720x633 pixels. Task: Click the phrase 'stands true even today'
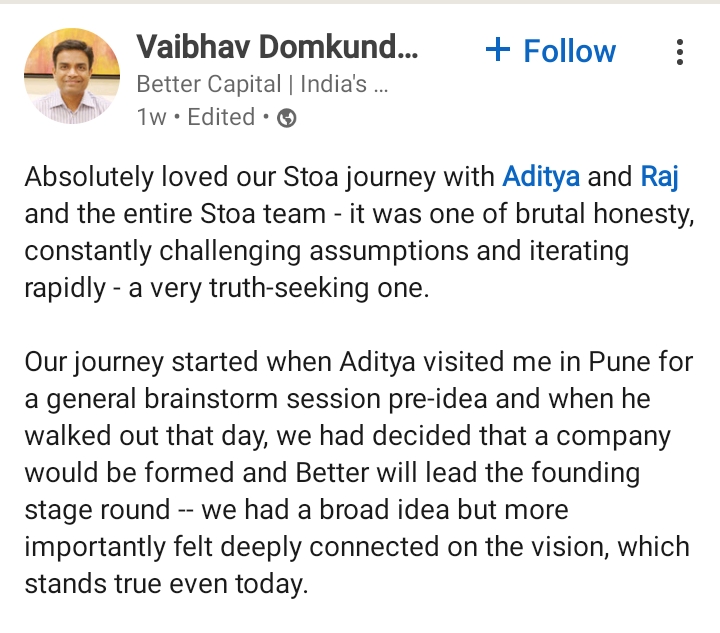point(163,584)
